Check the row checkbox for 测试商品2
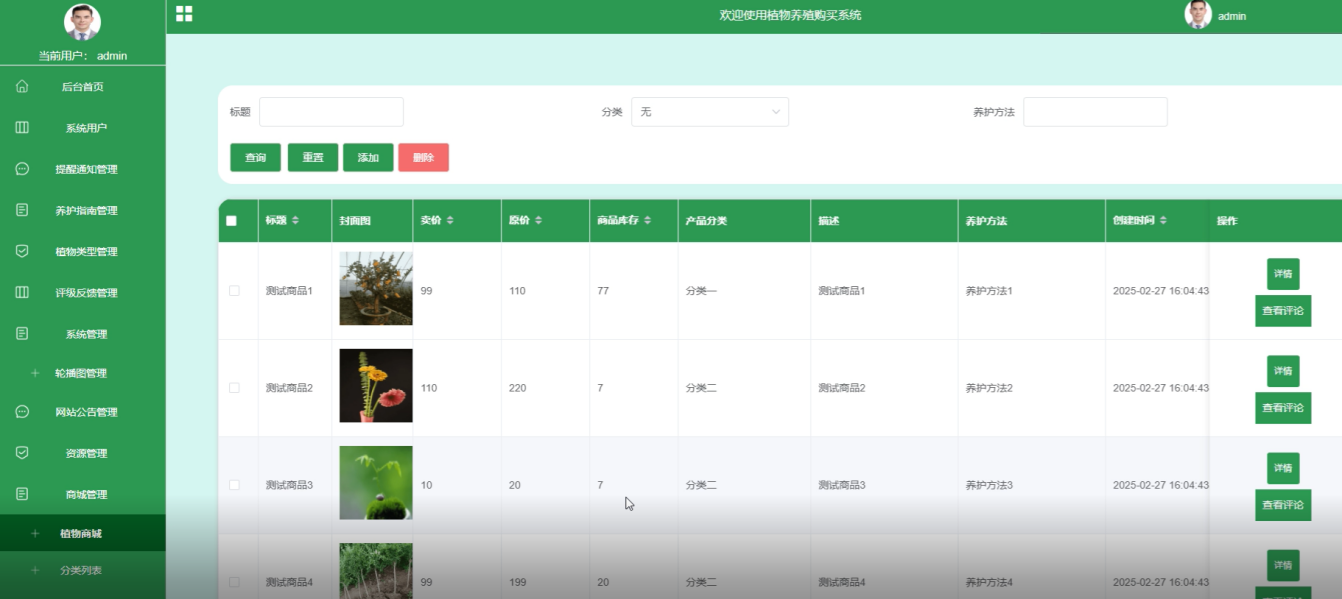 pyautogui.click(x=234, y=387)
